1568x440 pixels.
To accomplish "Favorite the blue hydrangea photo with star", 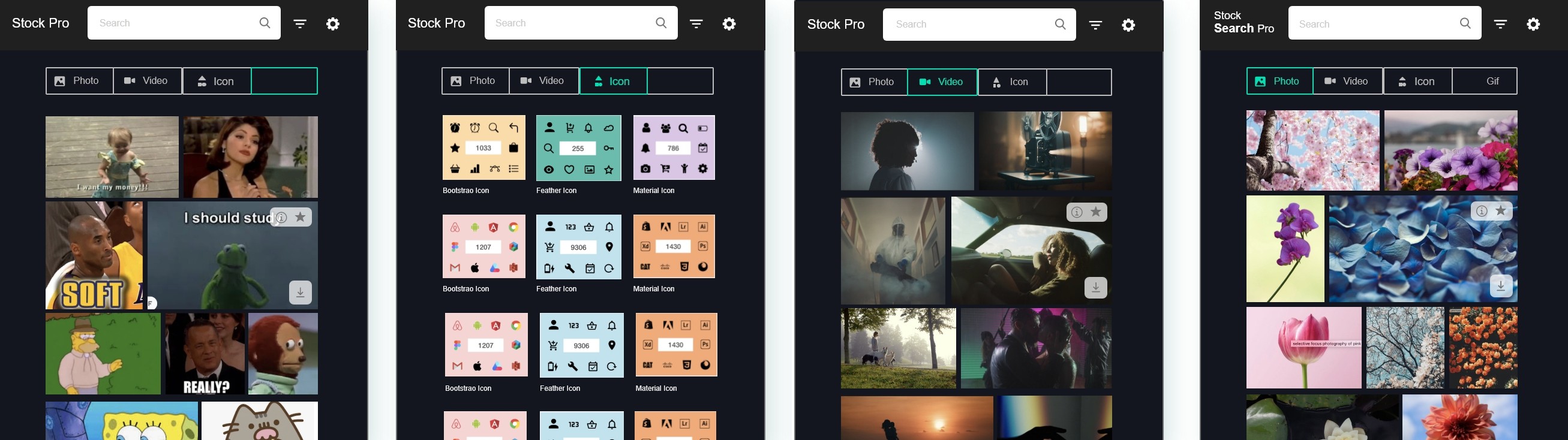I will 1501,210.
